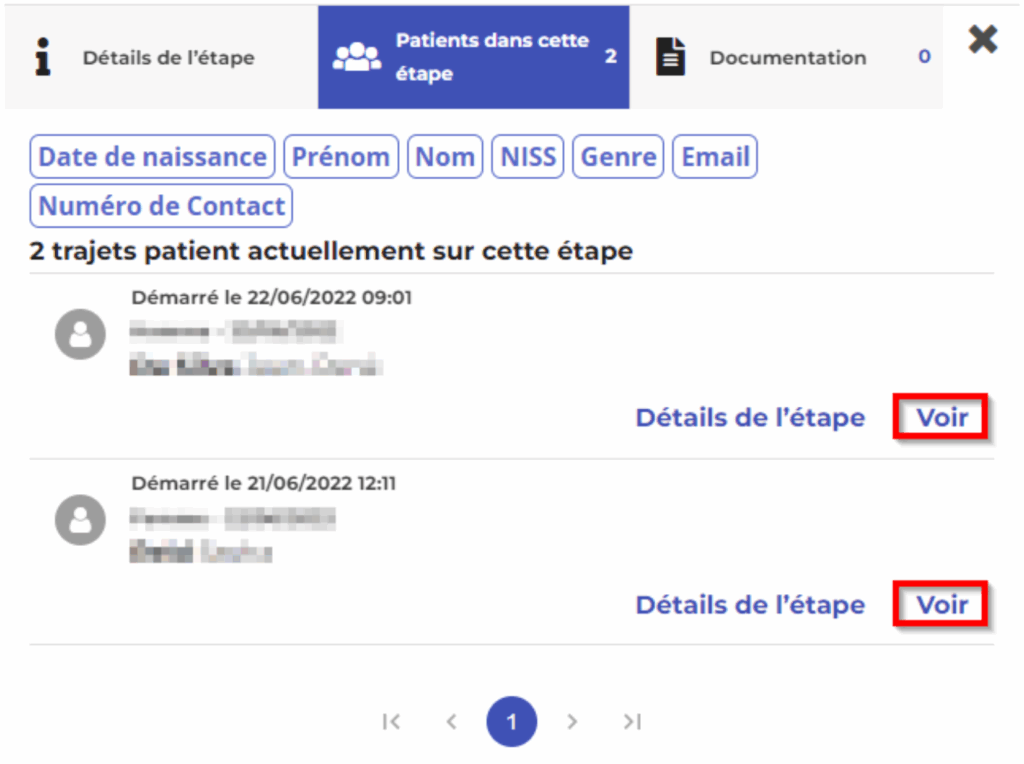Screen dimensions: 1024x764
Task: Click the info icon beside Détails de l'étape
Action: coord(42,57)
